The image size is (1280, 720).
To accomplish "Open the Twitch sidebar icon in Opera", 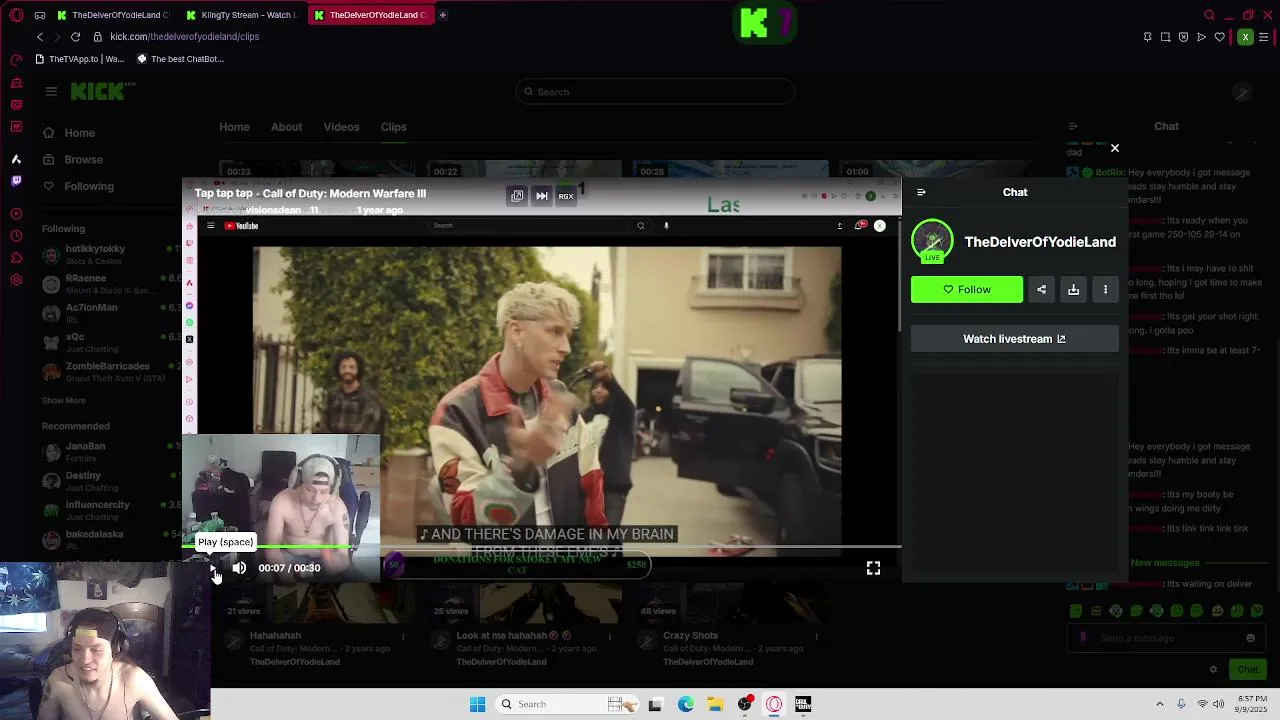I will 16,181.
